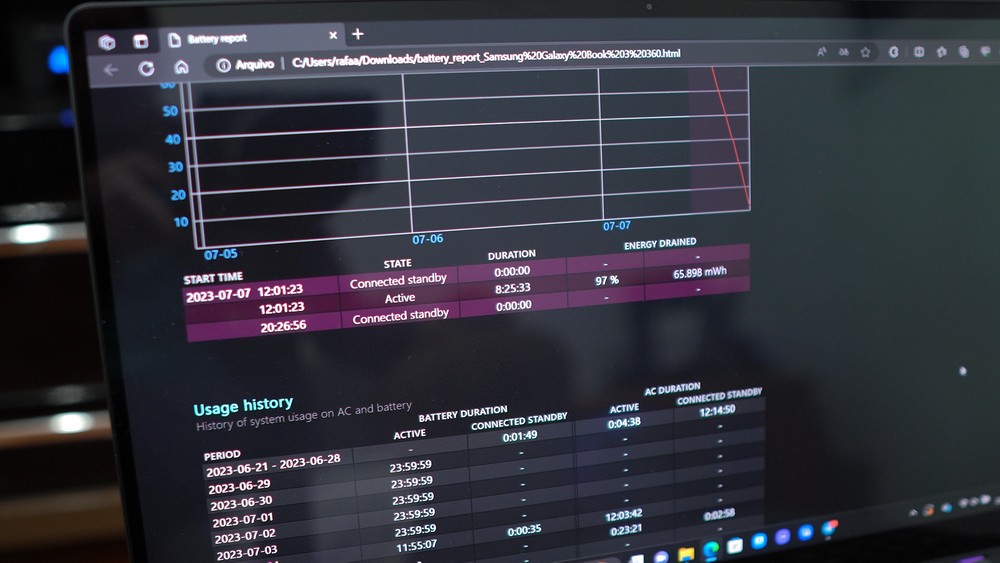Select the period 2023-06-21 - 2023-06-28
Image resolution: width=1000 pixels, height=563 pixels.
pyautogui.click(x=273, y=465)
